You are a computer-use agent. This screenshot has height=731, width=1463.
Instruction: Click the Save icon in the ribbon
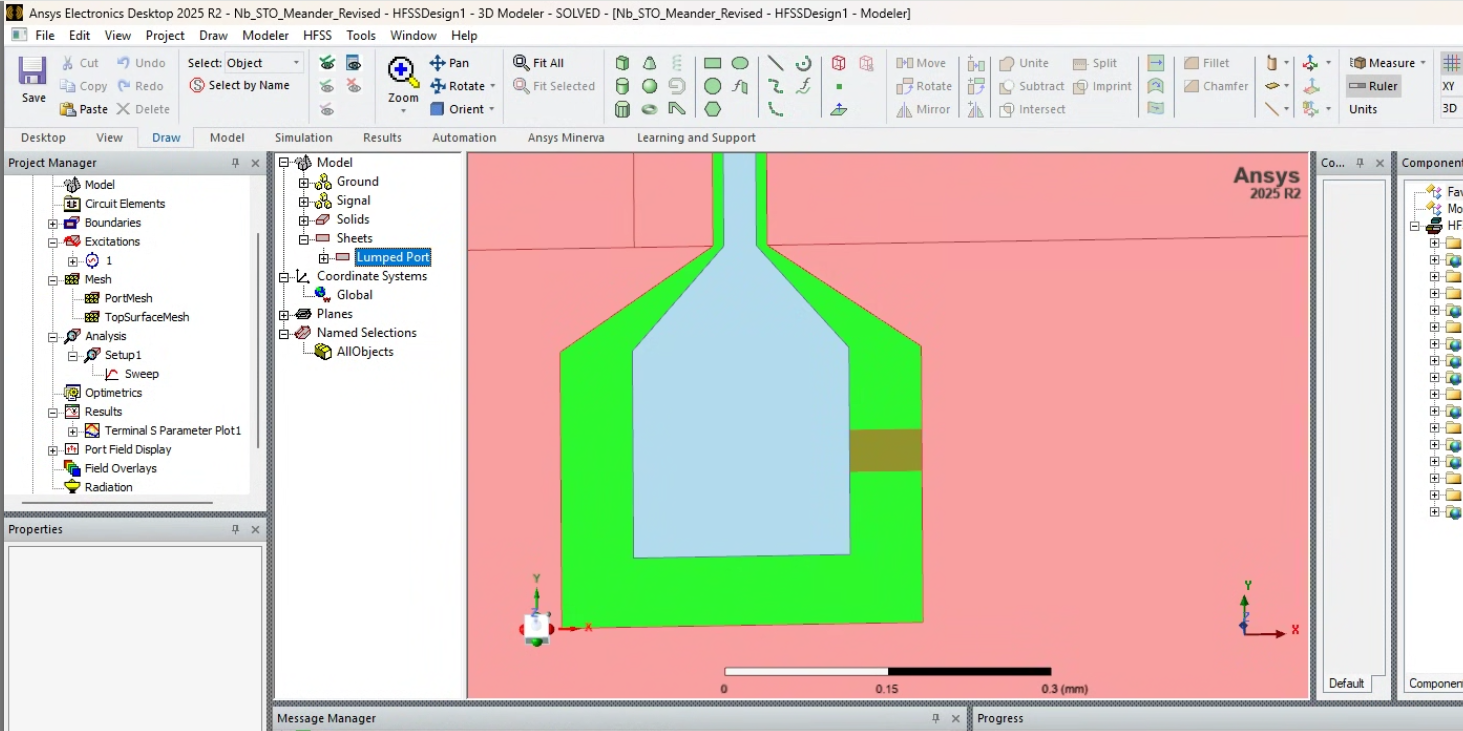point(33,72)
